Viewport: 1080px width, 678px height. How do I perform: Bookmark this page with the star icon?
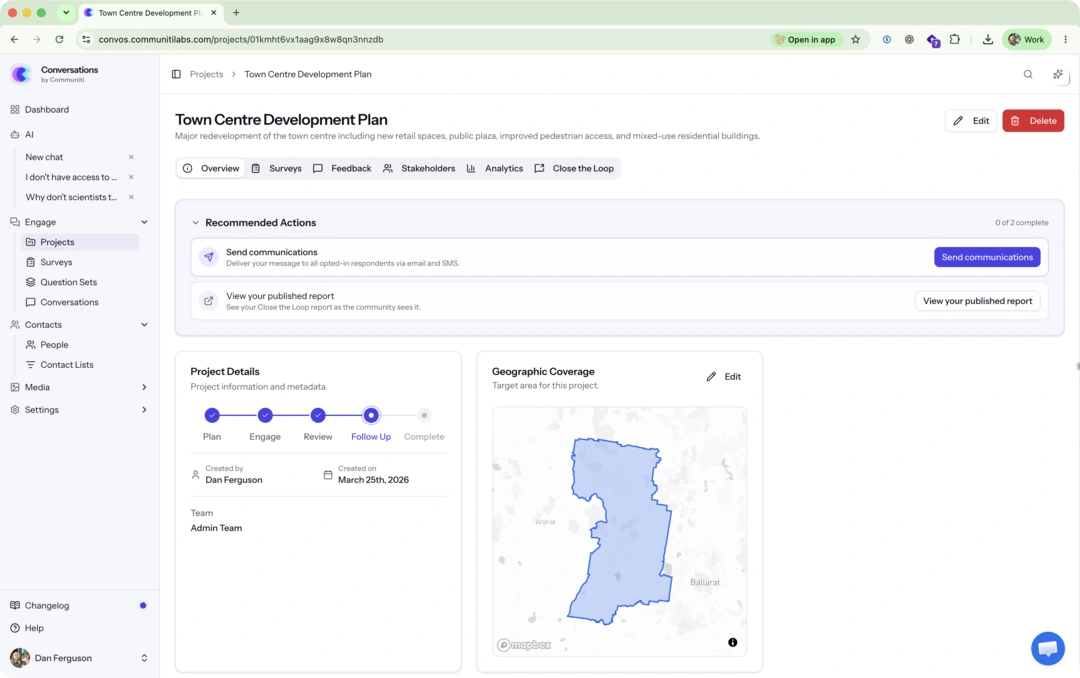[855, 39]
